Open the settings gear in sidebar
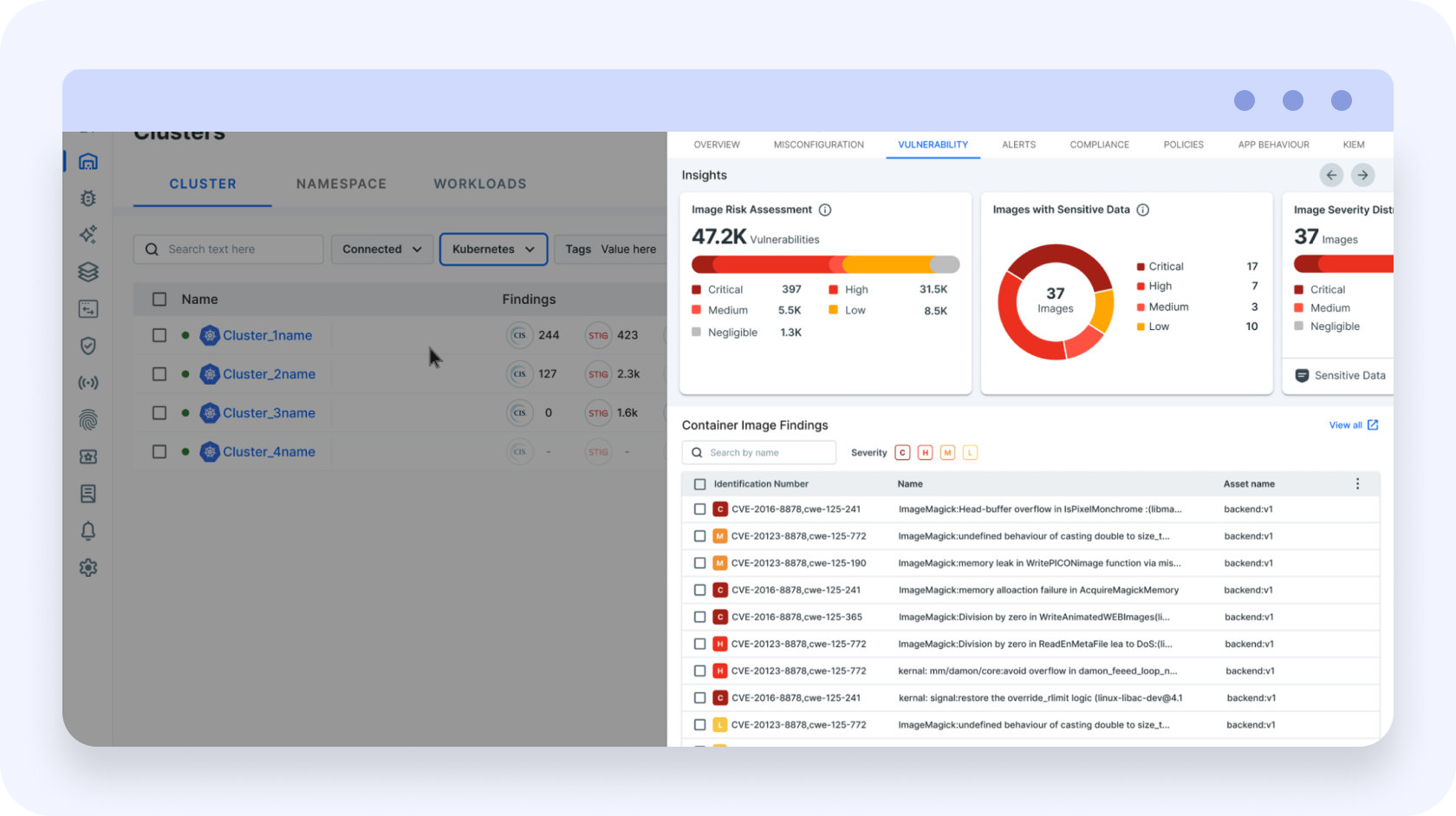Image resolution: width=1456 pixels, height=816 pixels. (x=88, y=568)
